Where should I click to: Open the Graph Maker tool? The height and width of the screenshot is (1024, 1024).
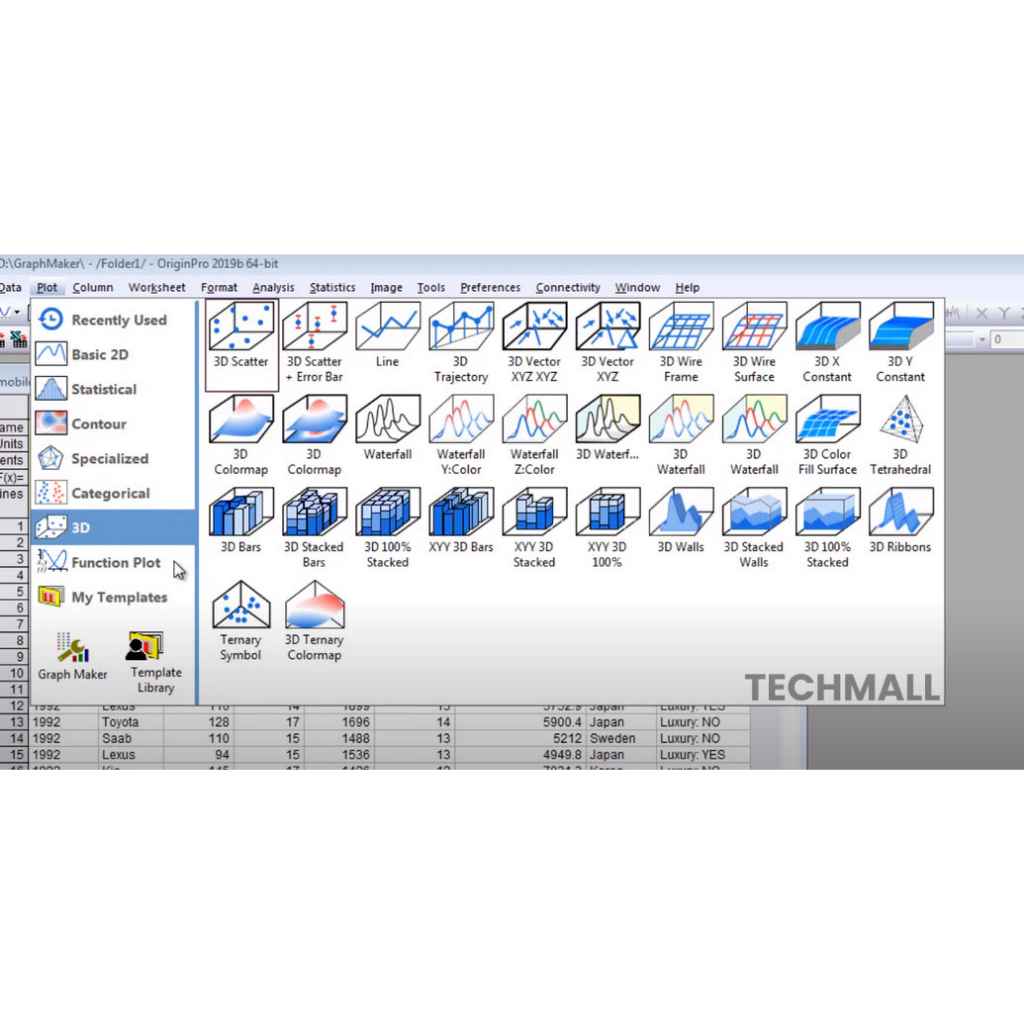72,655
